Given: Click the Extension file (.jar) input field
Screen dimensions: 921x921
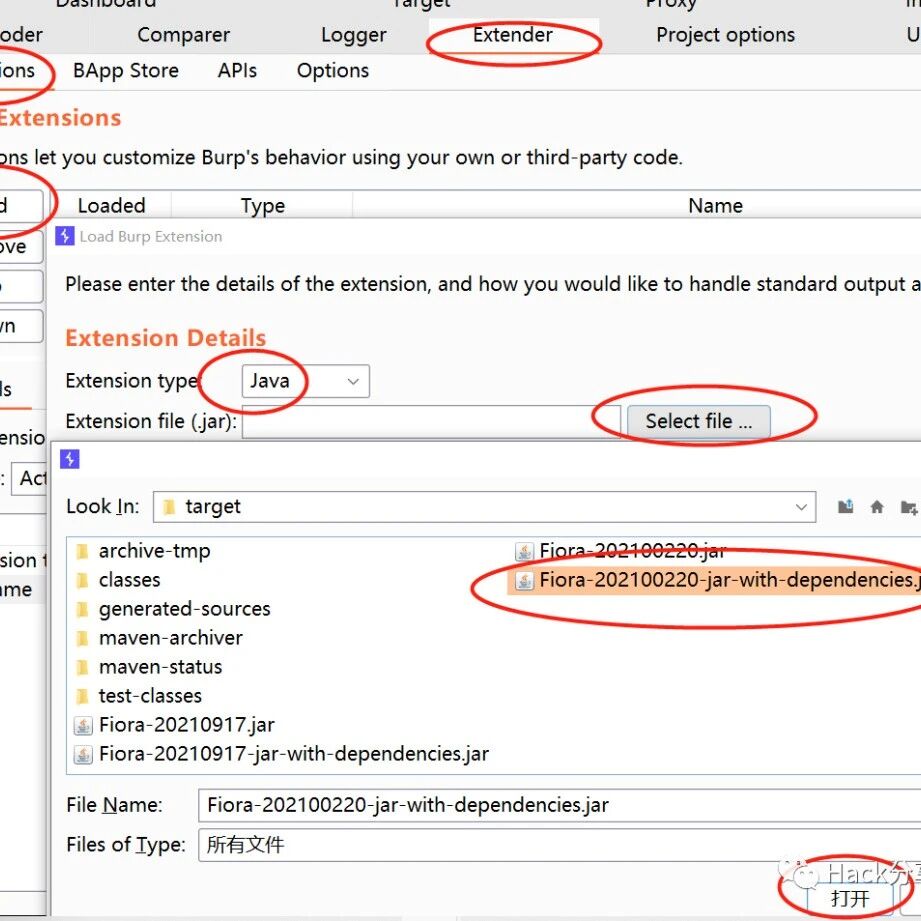Looking at the screenshot, I should click(x=431, y=422).
